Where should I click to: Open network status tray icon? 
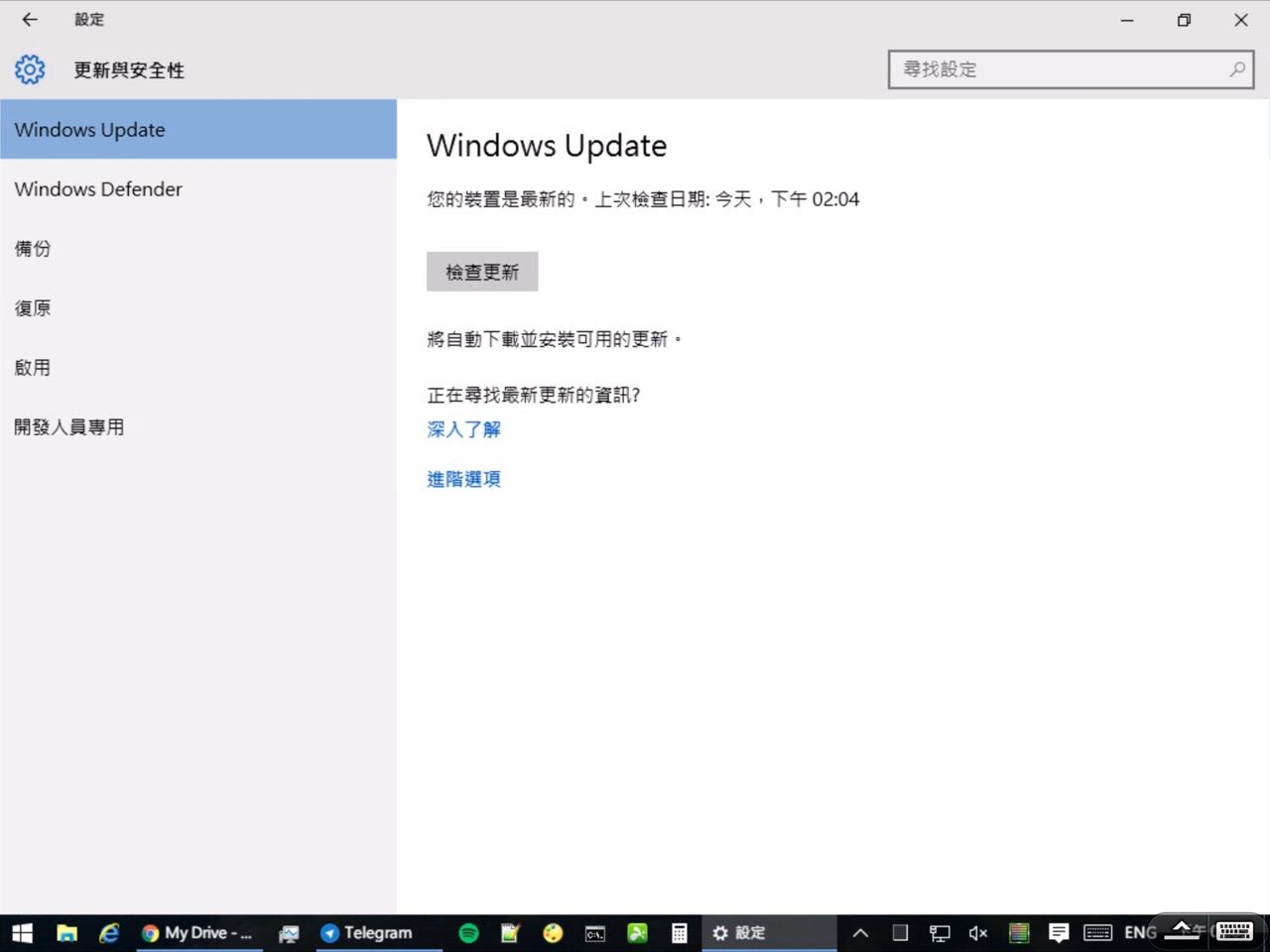point(940,933)
